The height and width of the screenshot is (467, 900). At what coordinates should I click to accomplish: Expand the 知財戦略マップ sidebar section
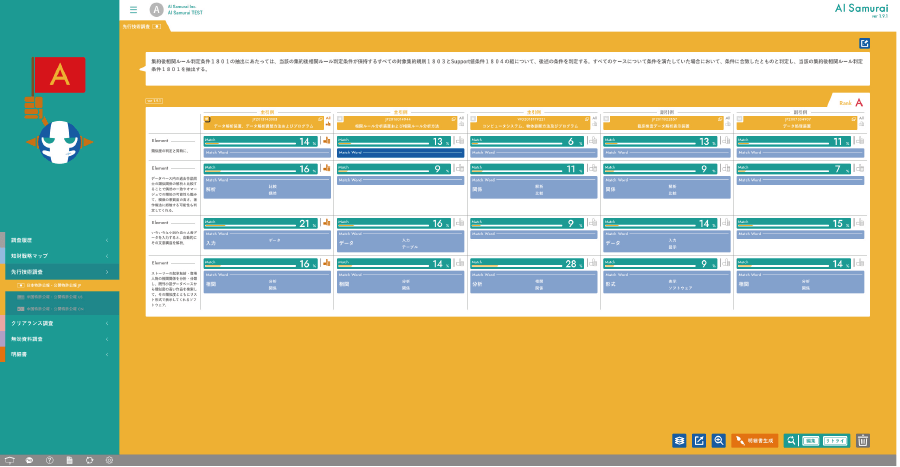point(58,256)
